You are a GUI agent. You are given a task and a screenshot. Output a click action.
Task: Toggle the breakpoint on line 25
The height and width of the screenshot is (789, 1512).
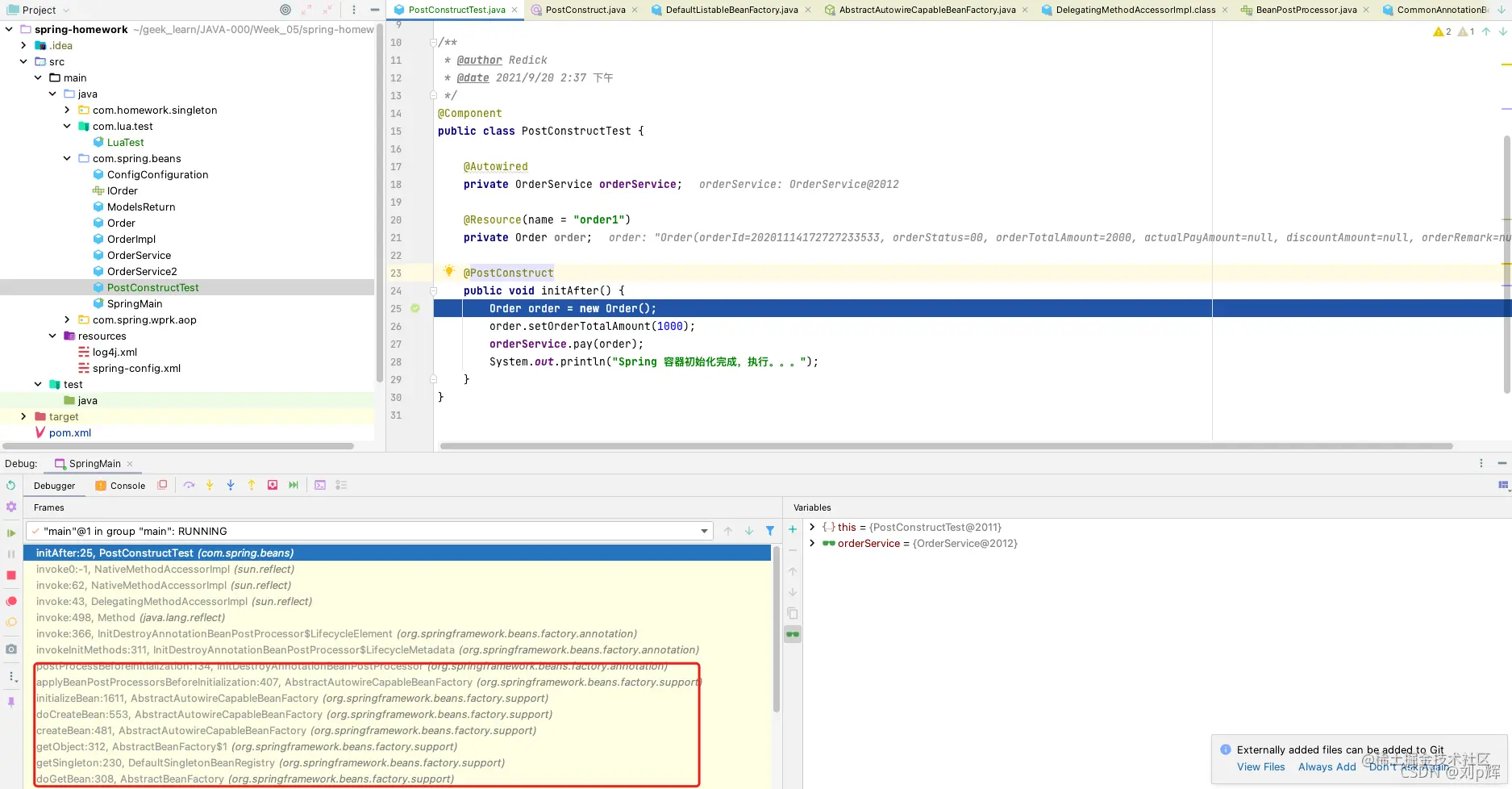pyautogui.click(x=415, y=308)
